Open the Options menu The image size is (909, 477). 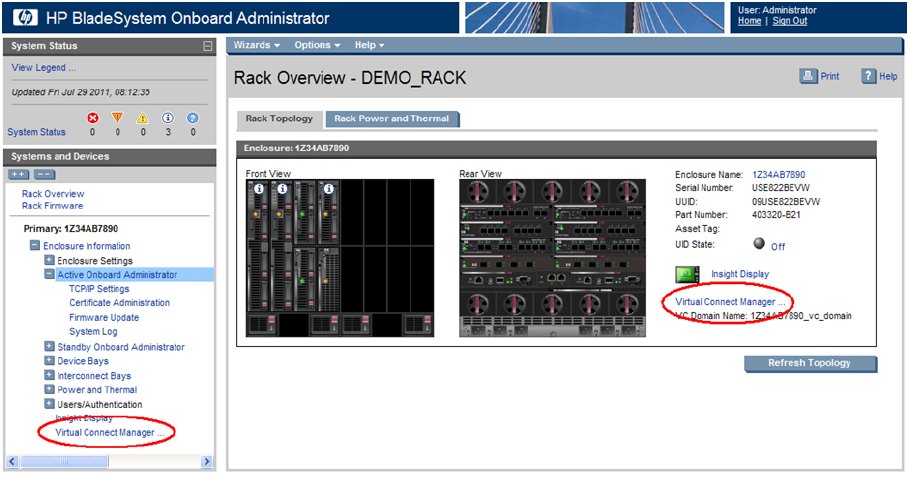(x=317, y=45)
